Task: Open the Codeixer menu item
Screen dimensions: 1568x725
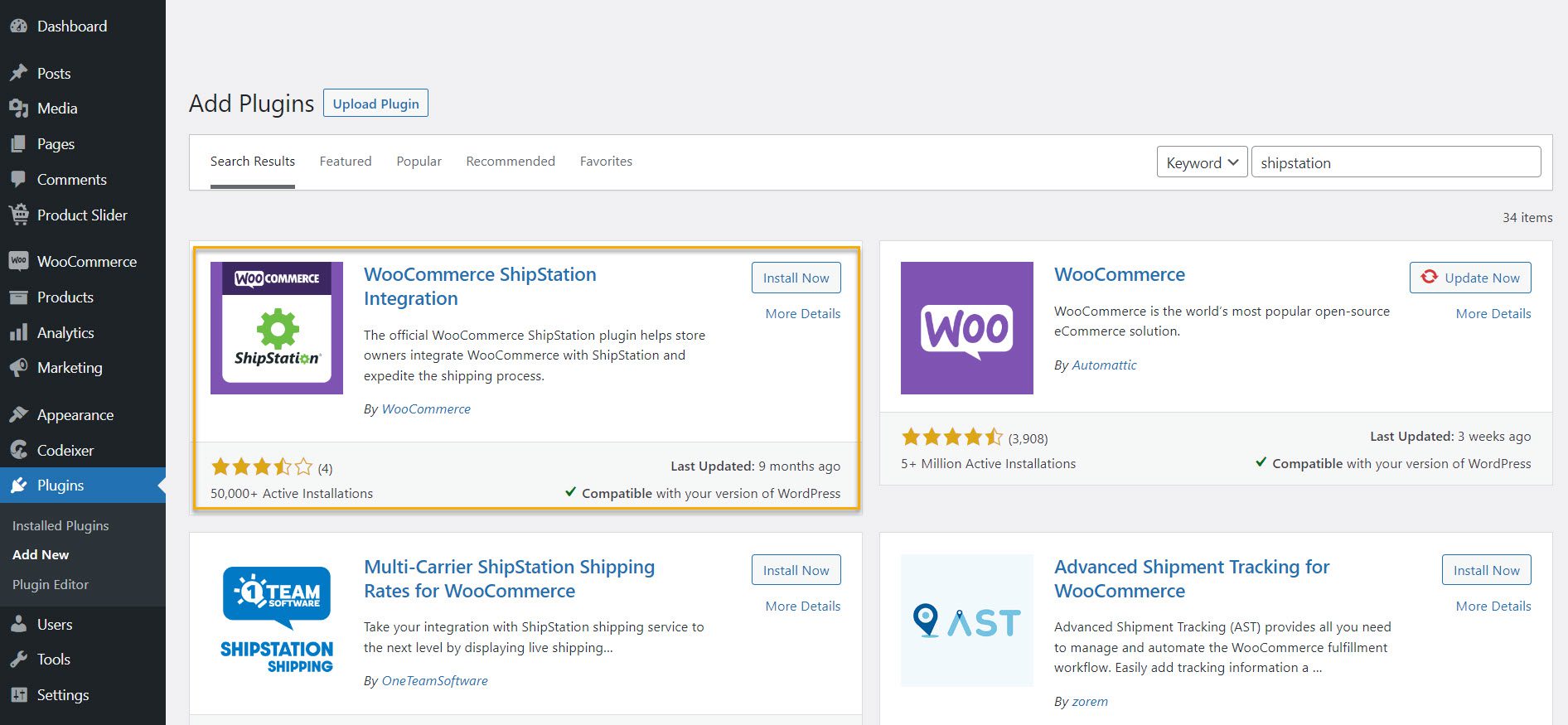Action: tap(83, 451)
